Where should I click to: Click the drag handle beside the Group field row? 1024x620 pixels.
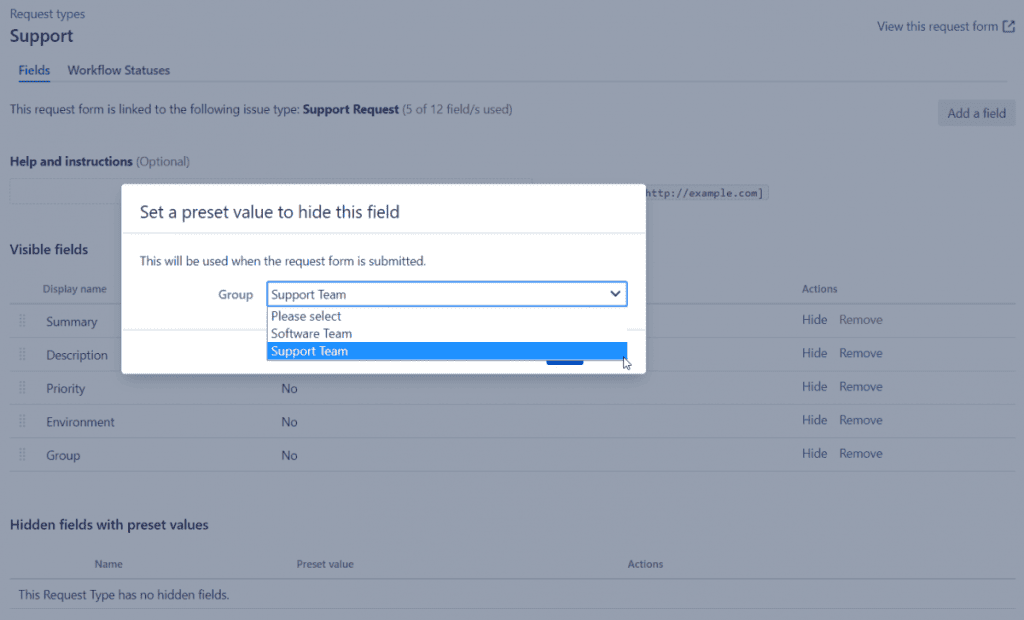(21, 455)
